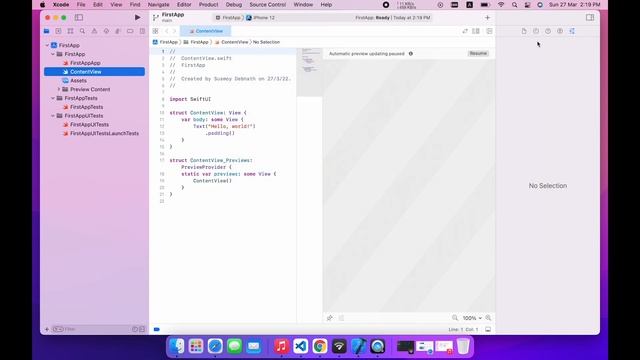The image size is (640, 360).
Task: Pin the preview canvas
Action: point(330,318)
